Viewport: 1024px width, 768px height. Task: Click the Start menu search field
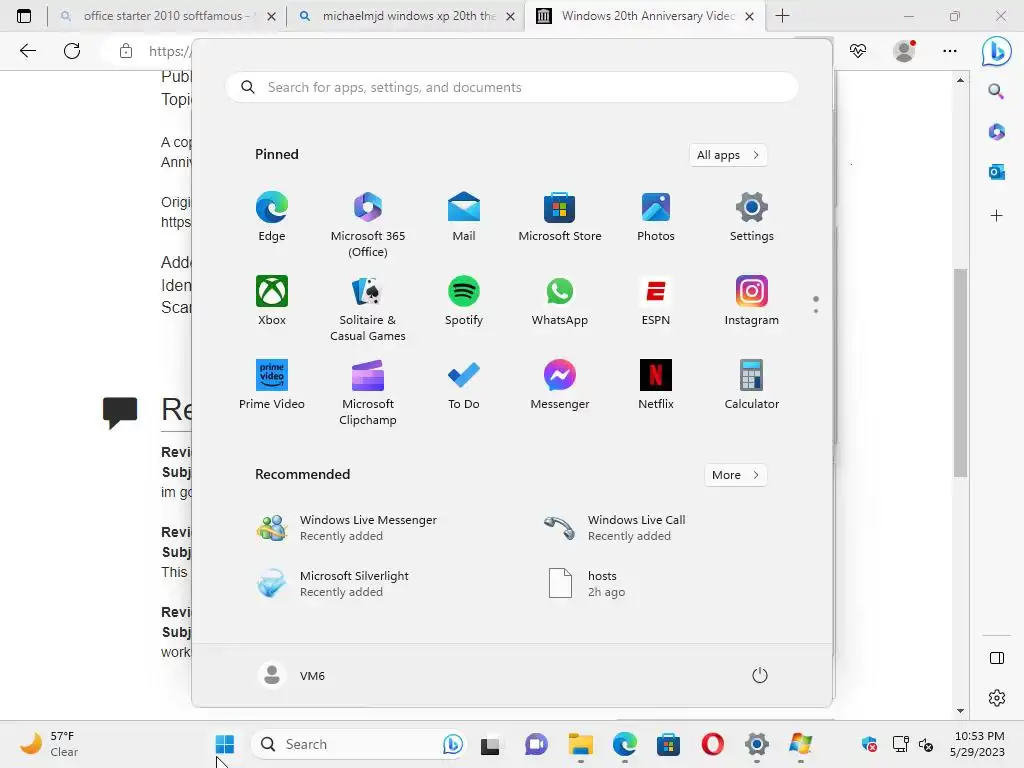tap(512, 87)
